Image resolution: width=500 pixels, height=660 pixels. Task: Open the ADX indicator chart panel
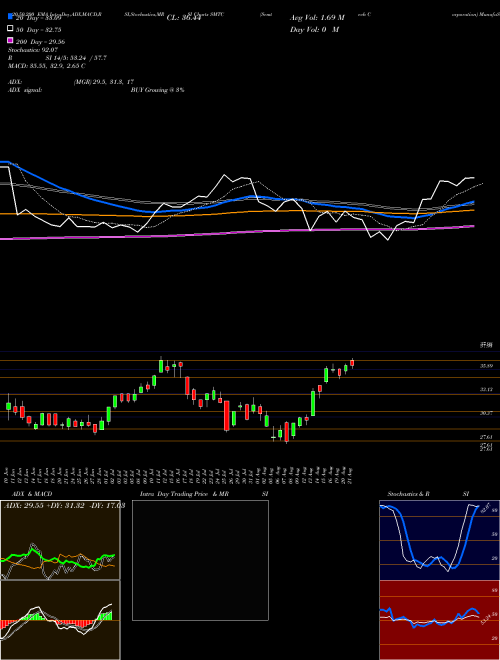pos(60,540)
